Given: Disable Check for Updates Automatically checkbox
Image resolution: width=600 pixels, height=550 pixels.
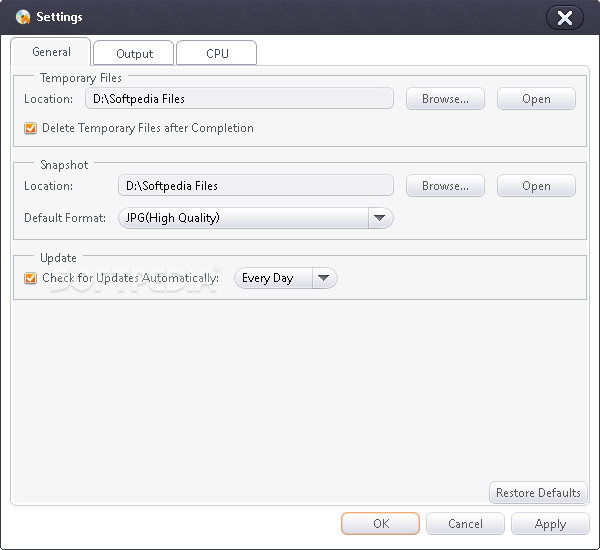Looking at the screenshot, I should point(31,278).
